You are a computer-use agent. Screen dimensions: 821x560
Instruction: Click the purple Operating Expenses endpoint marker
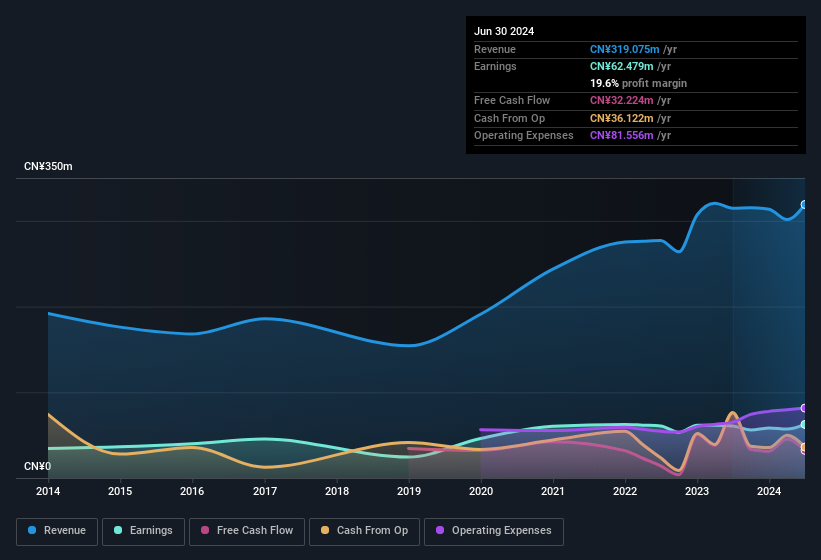(x=804, y=408)
